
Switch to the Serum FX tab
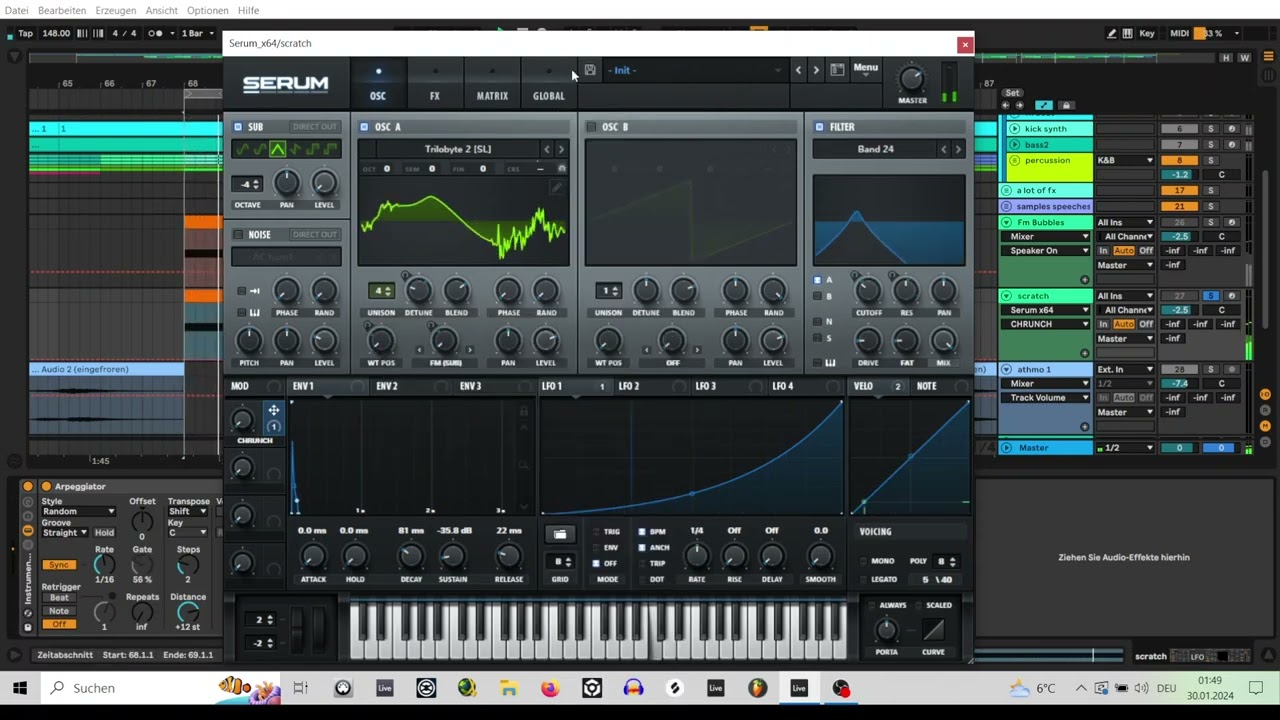(x=435, y=84)
